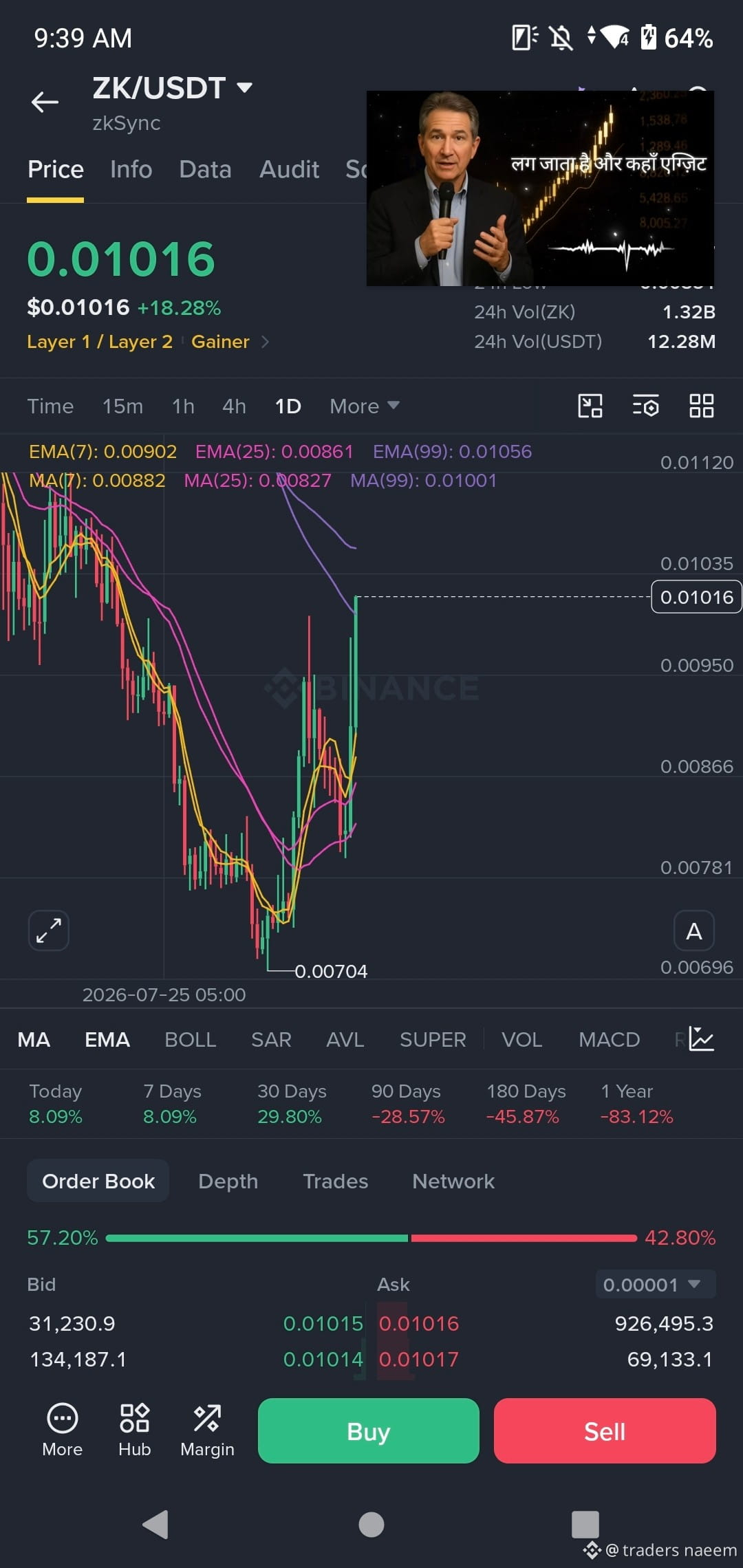The height and width of the screenshot is (1568, 743).
Task: Open the Gainer tag link
Action: tap(220, 342)
